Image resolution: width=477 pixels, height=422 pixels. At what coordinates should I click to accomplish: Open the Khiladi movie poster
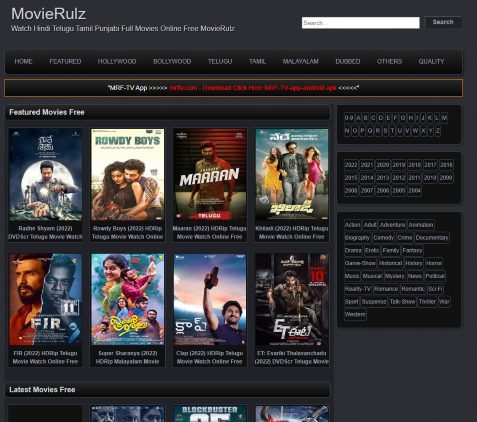pyautogui.click(x=292, y=175)
